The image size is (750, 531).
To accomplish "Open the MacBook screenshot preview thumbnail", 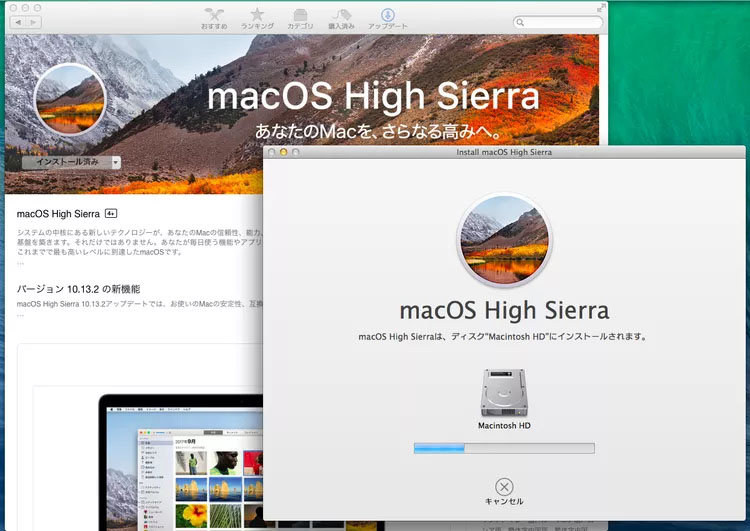I will 182,462.
